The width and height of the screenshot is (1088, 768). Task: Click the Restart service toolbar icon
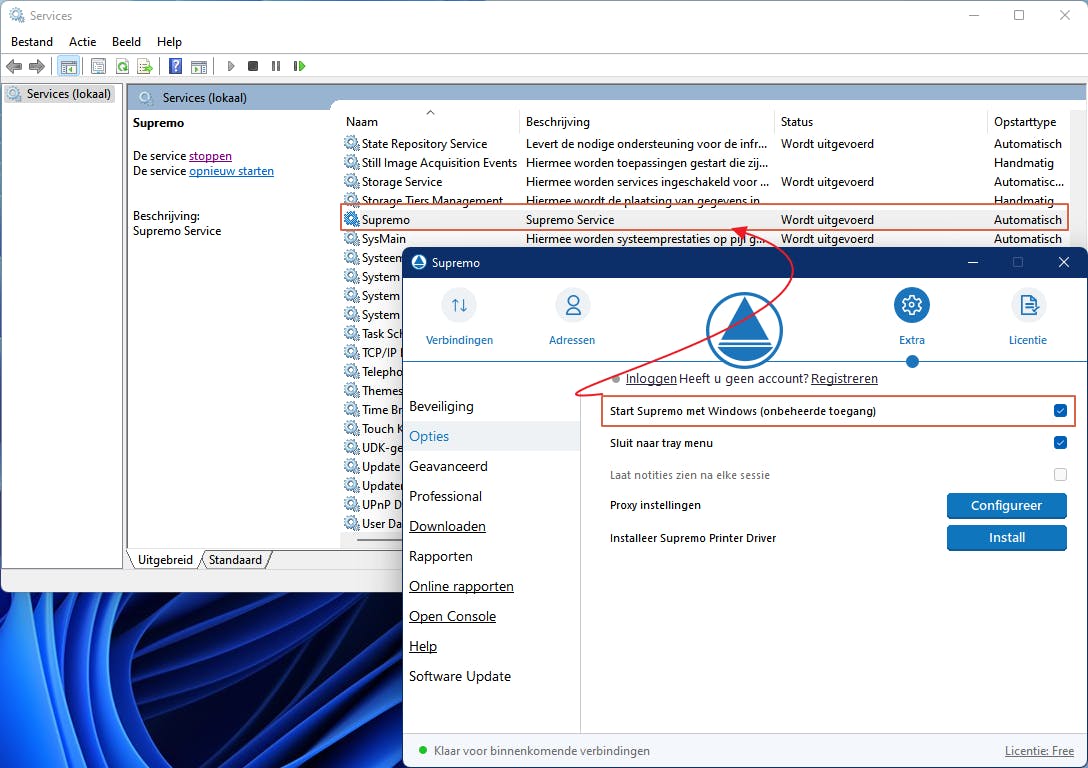click(299, 66)
